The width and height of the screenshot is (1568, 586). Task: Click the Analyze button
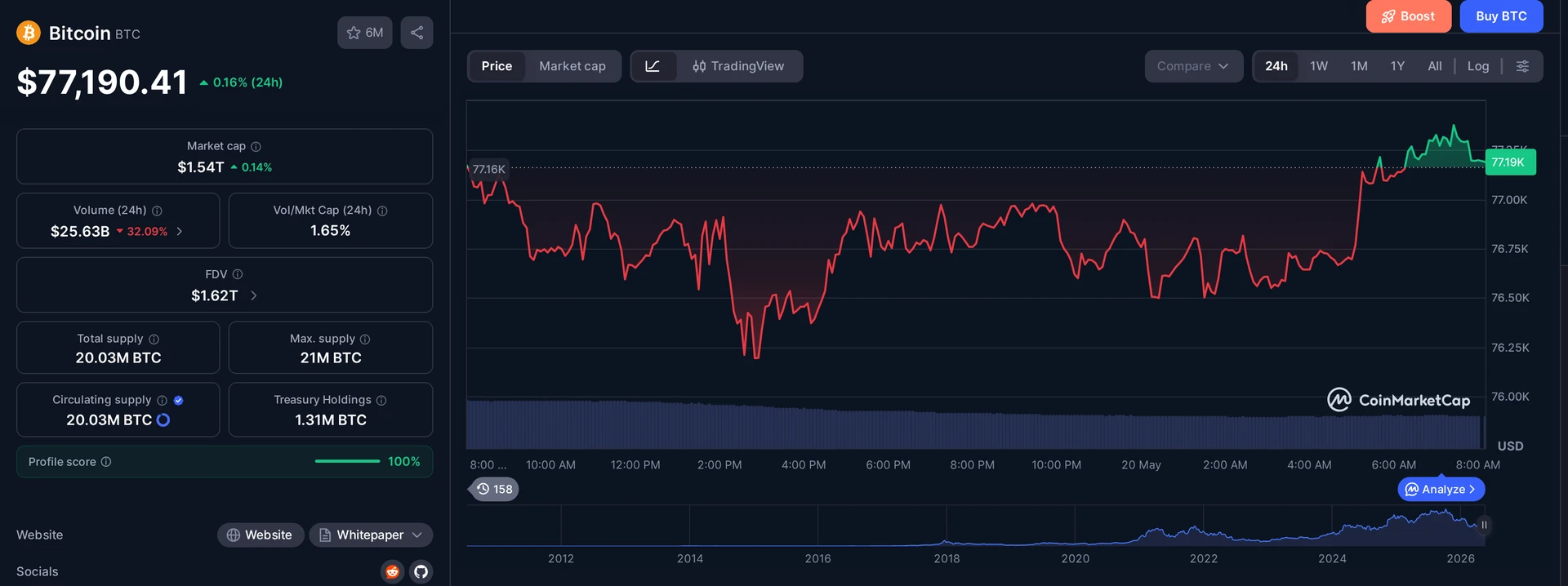[1441, 489]
